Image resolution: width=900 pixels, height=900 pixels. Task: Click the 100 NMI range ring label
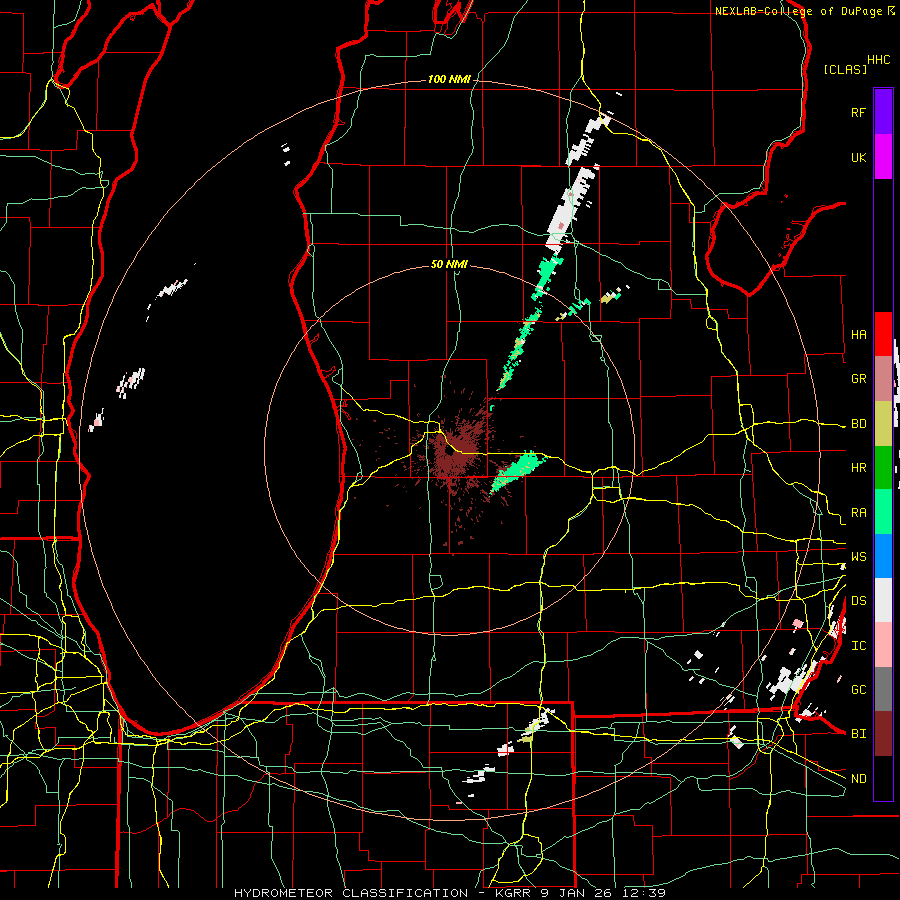449,79
